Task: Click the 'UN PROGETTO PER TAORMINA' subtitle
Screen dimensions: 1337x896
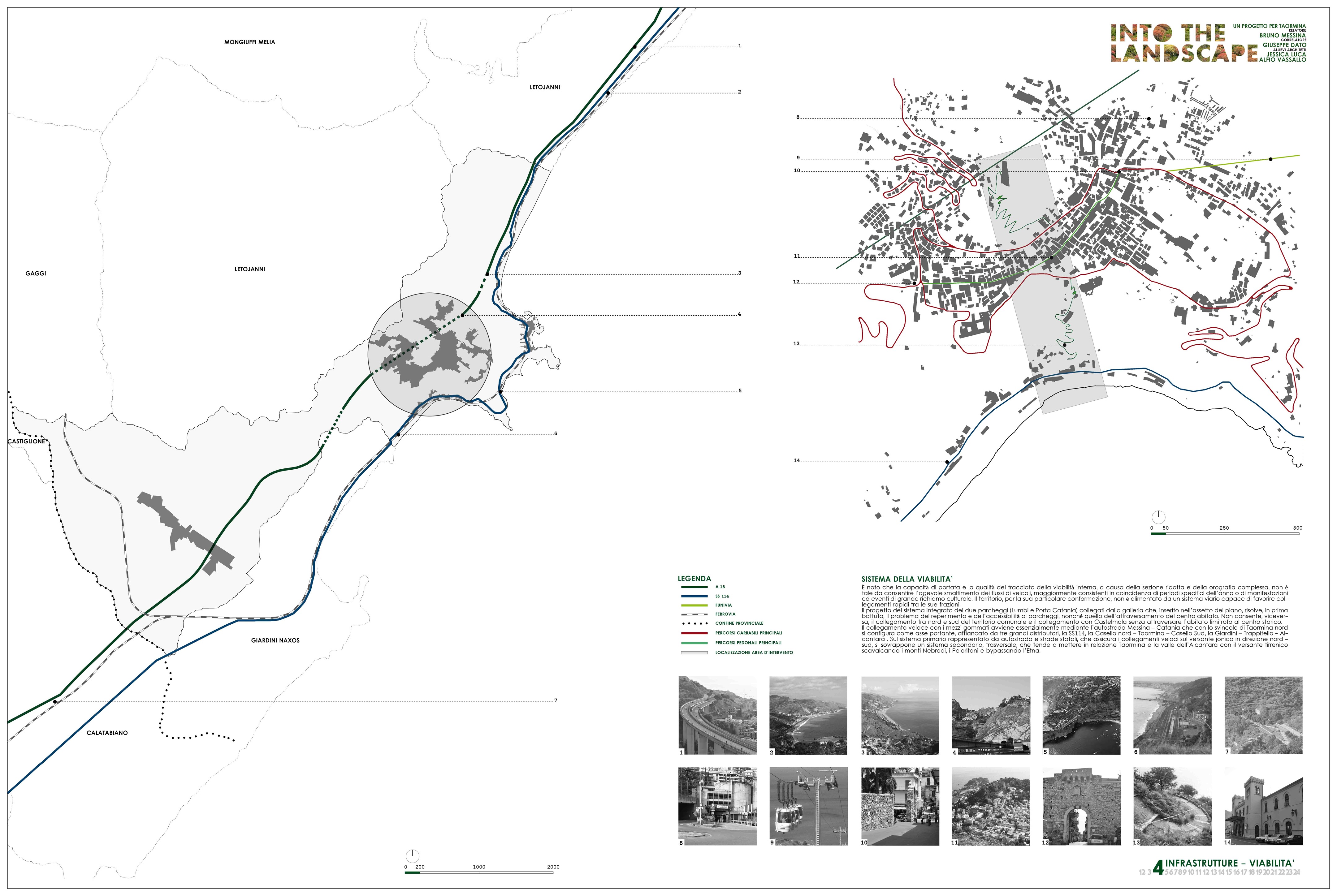Action: click(1269, 26)
